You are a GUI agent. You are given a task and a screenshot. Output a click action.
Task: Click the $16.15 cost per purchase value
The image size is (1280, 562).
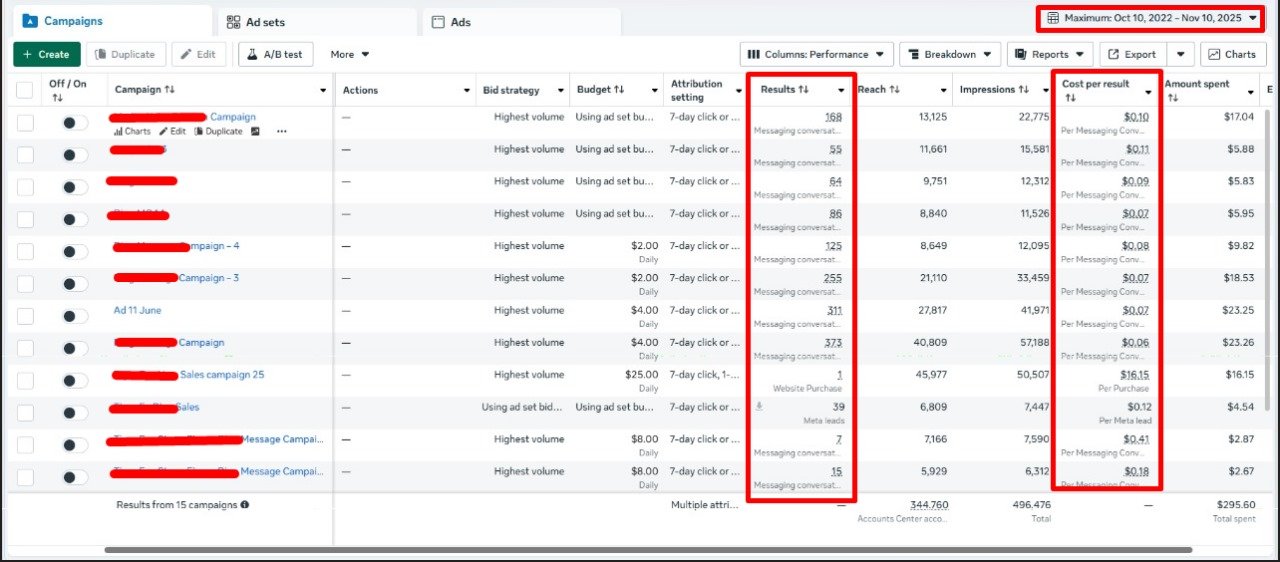1134,375
